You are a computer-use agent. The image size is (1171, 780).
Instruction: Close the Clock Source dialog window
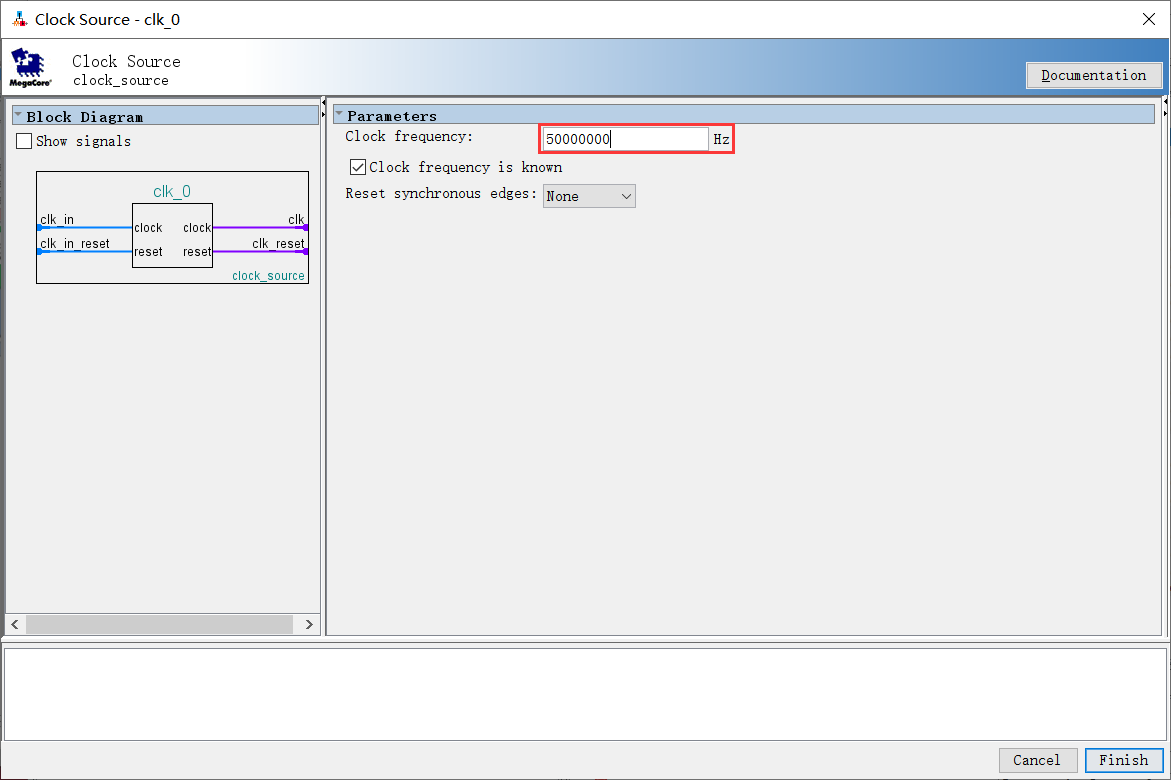(x=1148, y=19)
